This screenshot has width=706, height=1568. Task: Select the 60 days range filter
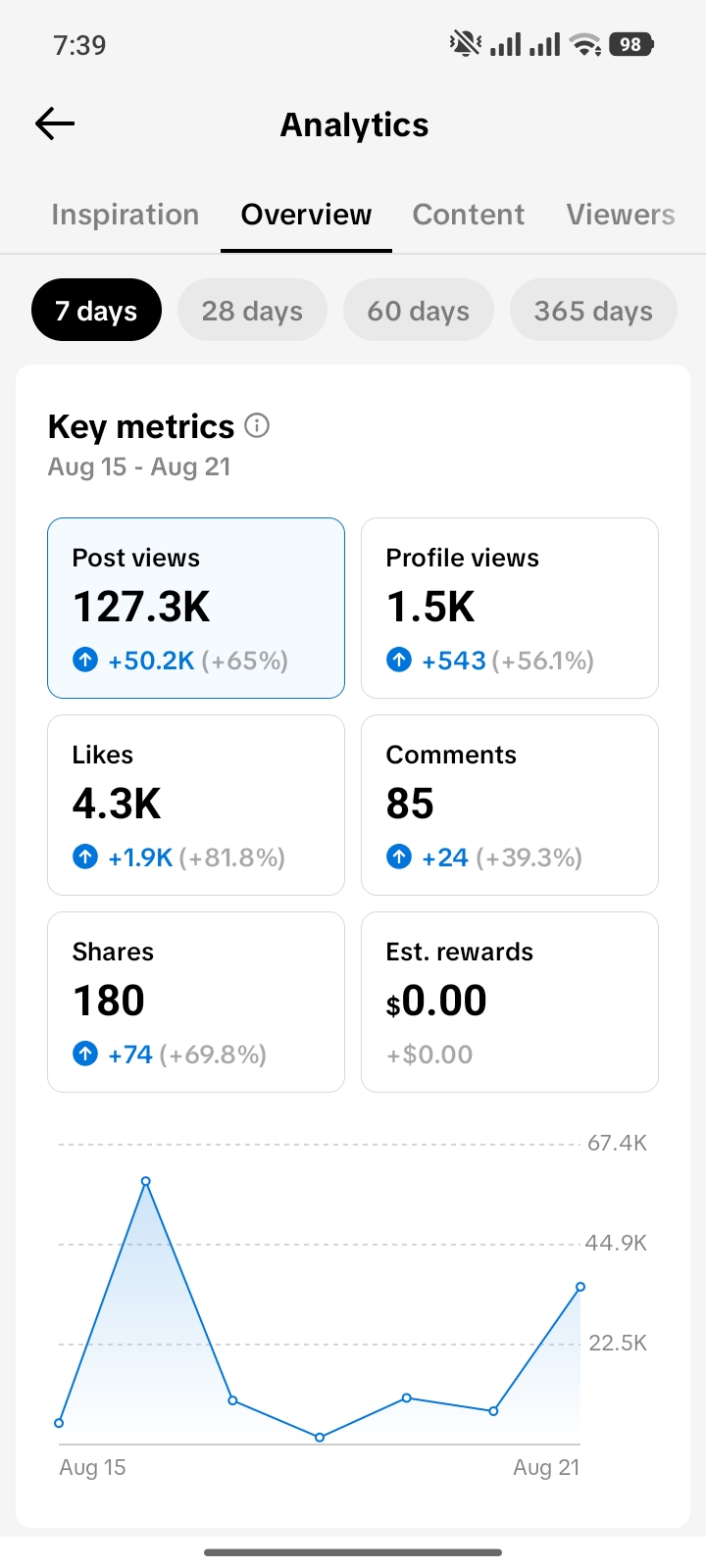click(x=419, y=310)
